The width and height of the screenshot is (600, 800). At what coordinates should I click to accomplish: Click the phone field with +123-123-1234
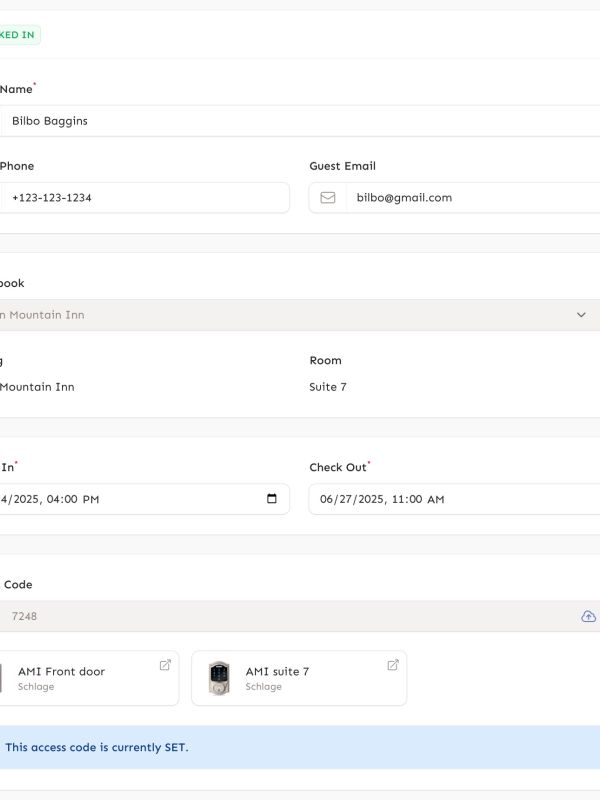(144, 197)
